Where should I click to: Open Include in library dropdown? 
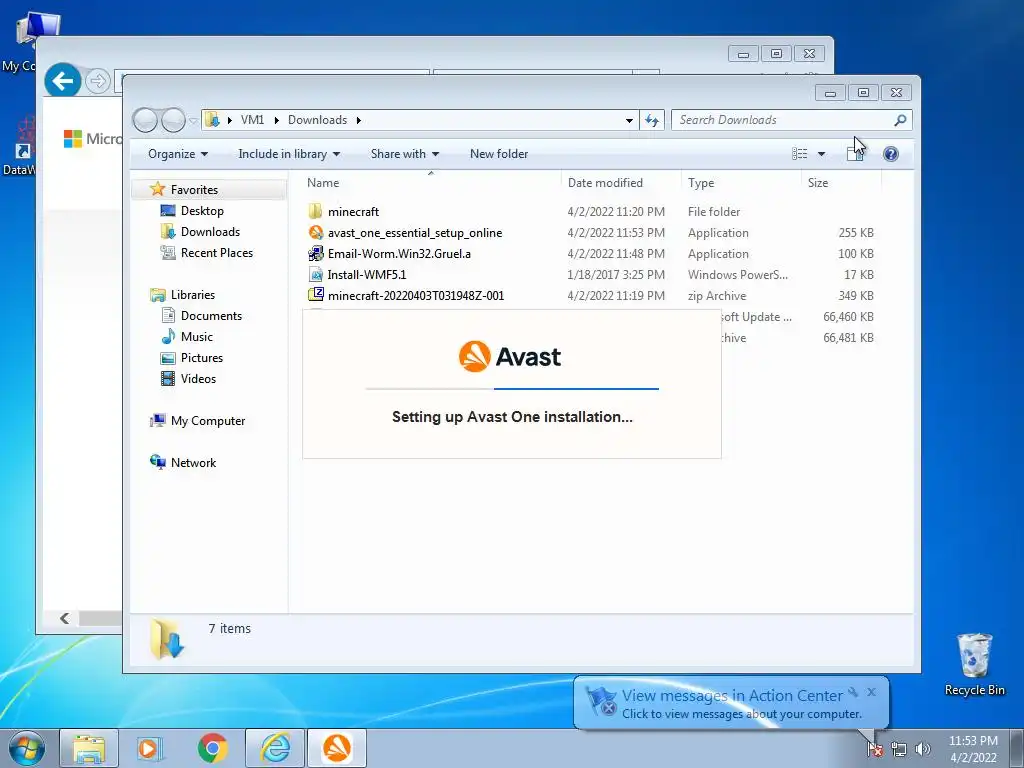(289, 154)
